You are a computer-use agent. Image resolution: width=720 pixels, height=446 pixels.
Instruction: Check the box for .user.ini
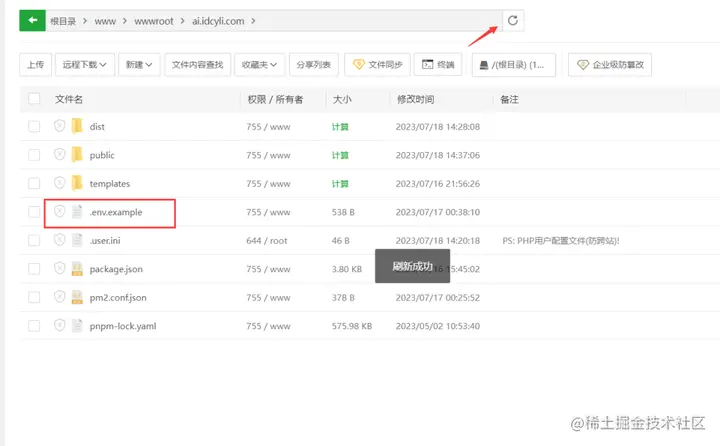34,240
